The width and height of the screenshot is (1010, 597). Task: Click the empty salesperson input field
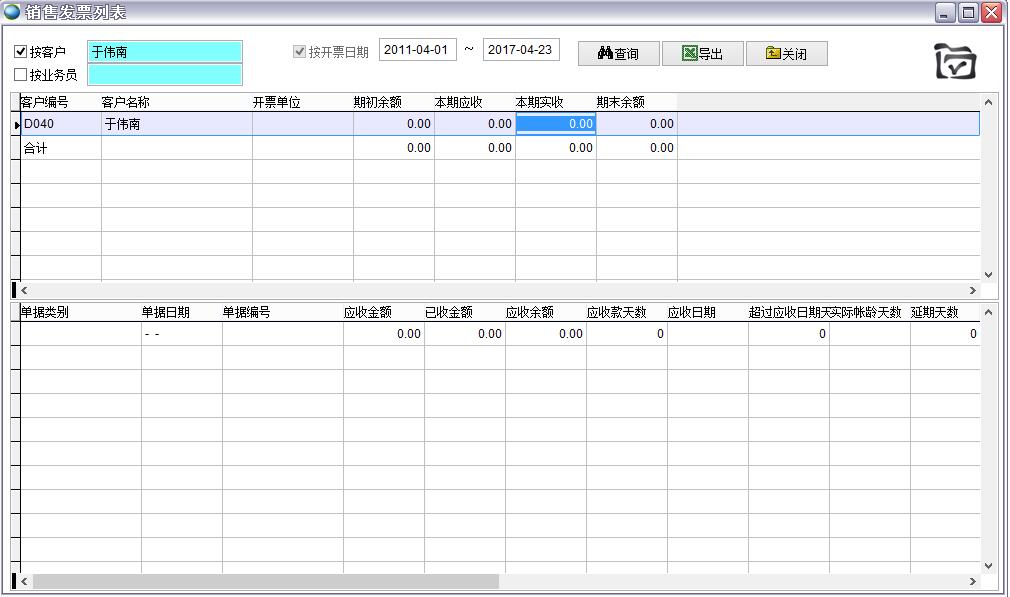(x=165, y=75)
